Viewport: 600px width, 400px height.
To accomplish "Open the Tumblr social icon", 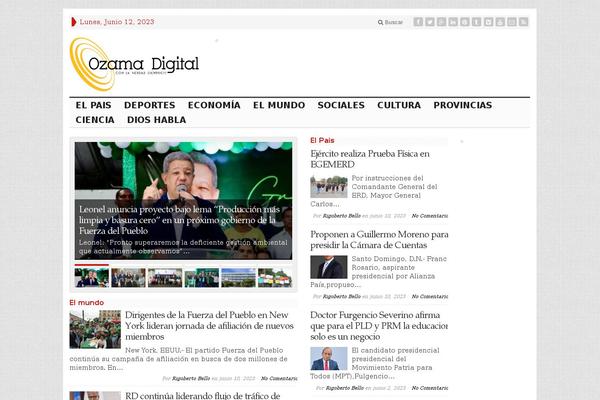I will tap(476, 22).
